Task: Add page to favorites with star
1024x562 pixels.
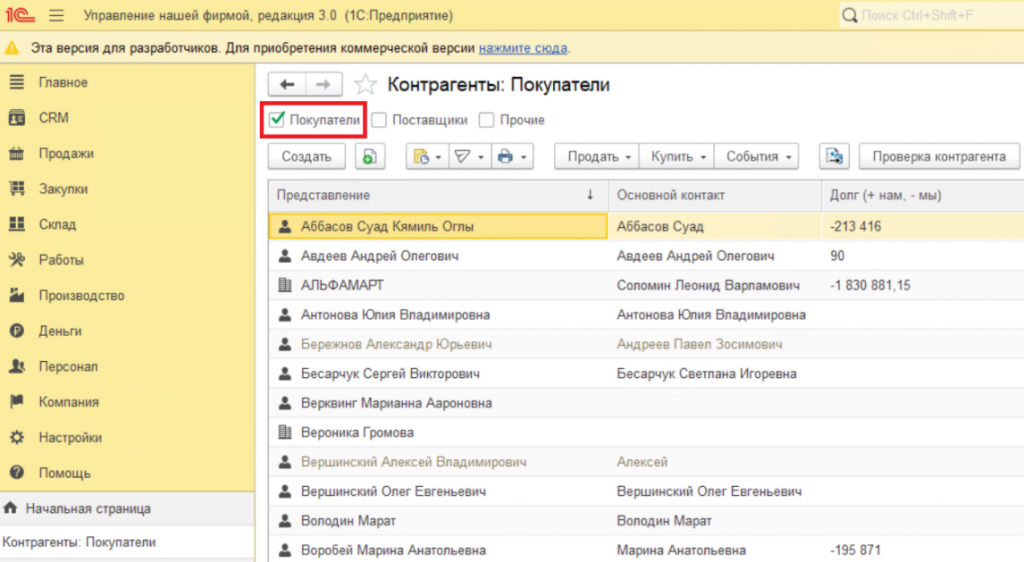Action: point(365,84)
